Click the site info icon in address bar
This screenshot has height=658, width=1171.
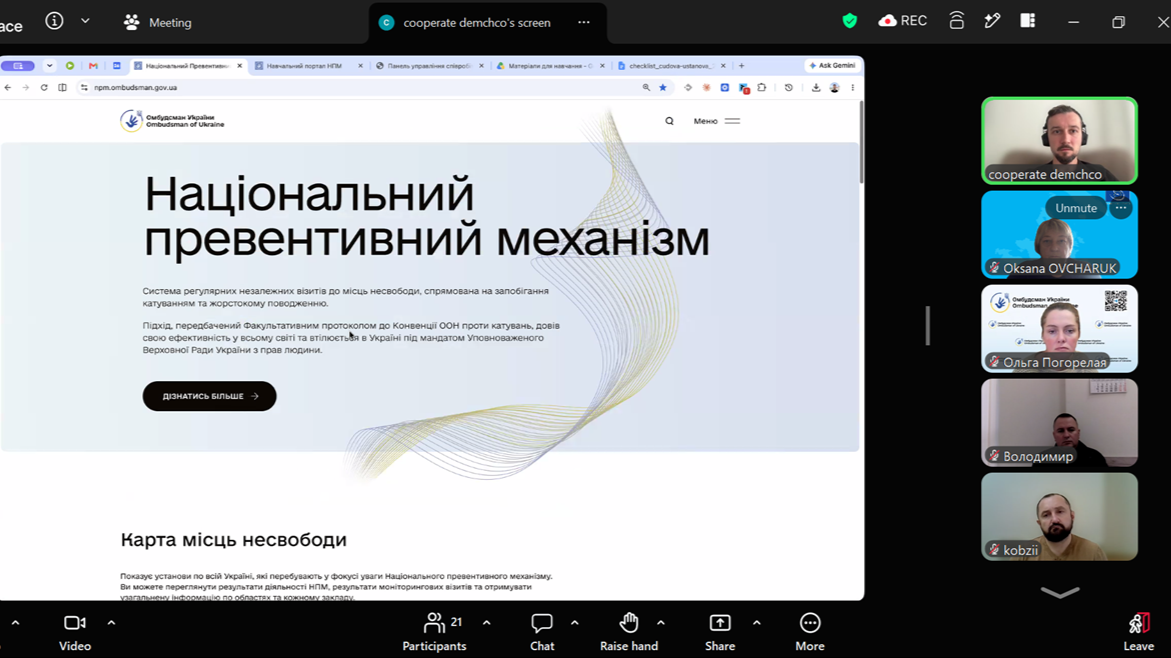point(84,87)
